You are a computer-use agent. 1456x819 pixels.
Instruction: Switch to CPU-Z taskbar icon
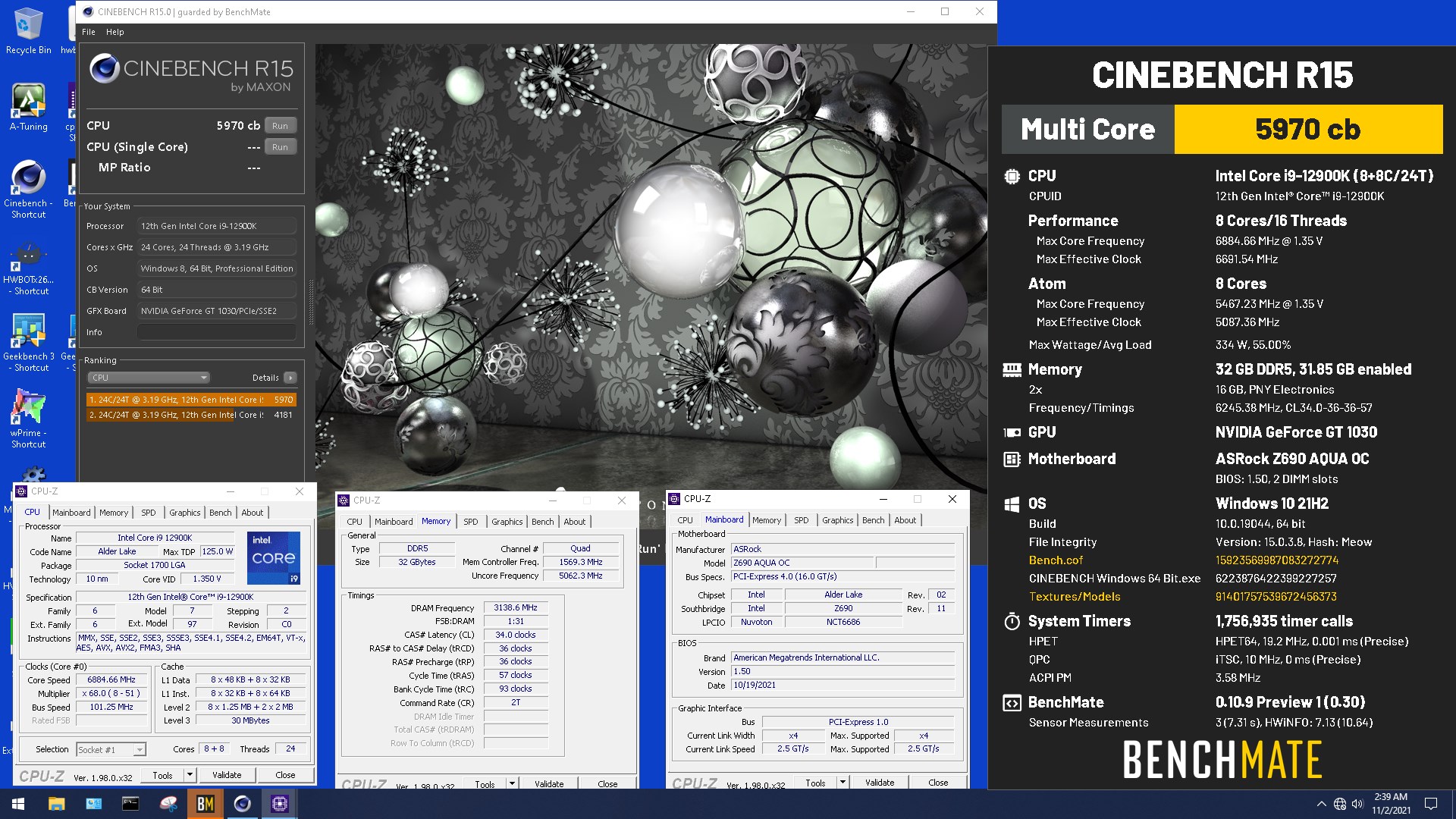coord(279,804)
